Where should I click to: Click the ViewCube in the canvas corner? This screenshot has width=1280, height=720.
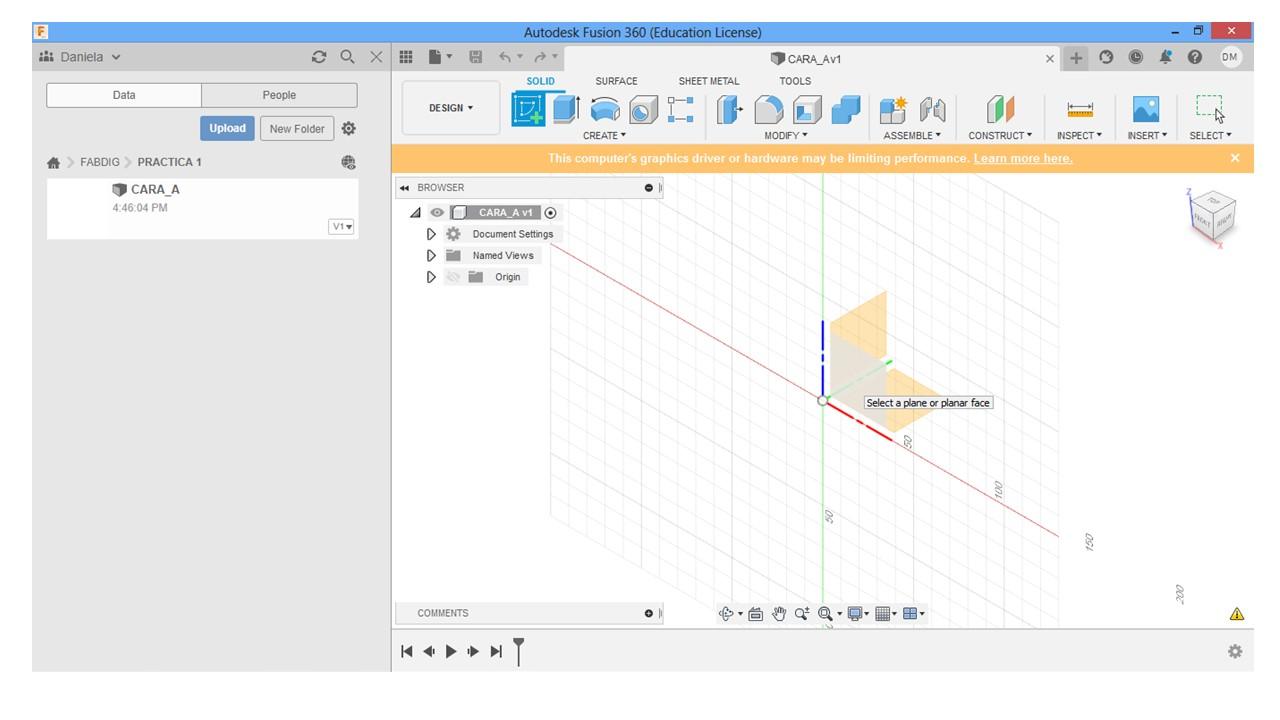1213,216
